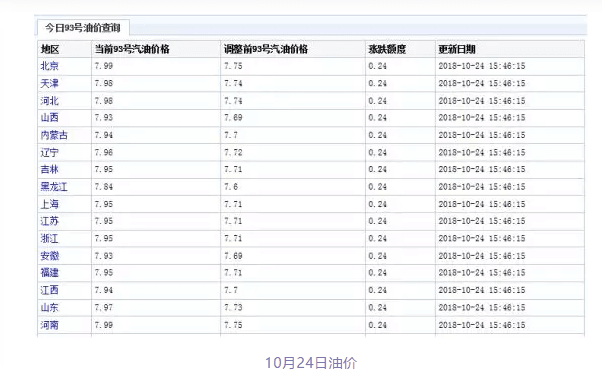Viewport: 602px width, 378px height.
Task: Select the 浙江 region link
Action: [x=50, y=238]
